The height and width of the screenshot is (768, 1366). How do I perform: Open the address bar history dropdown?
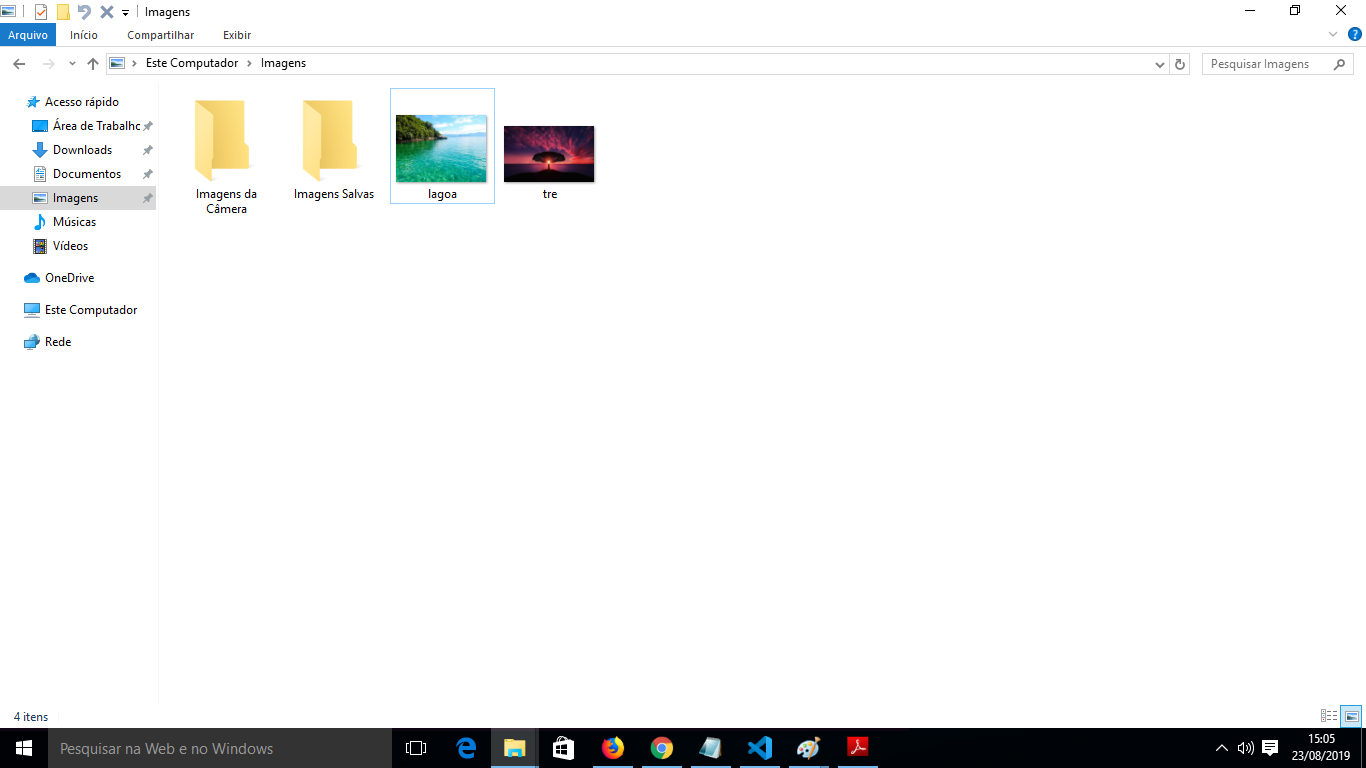click(1160, 64)
